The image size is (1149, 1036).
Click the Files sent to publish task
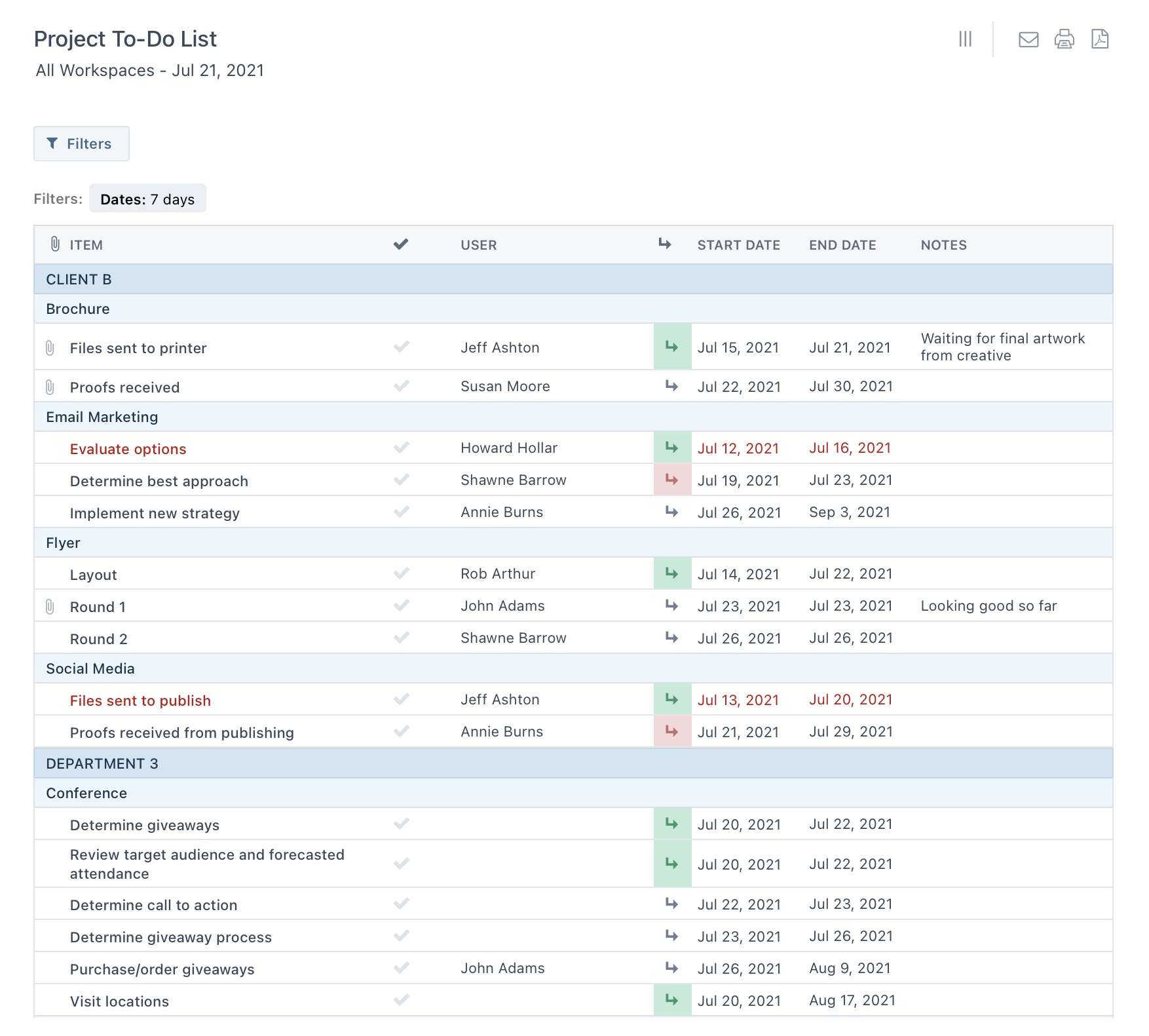coord(140,700)
